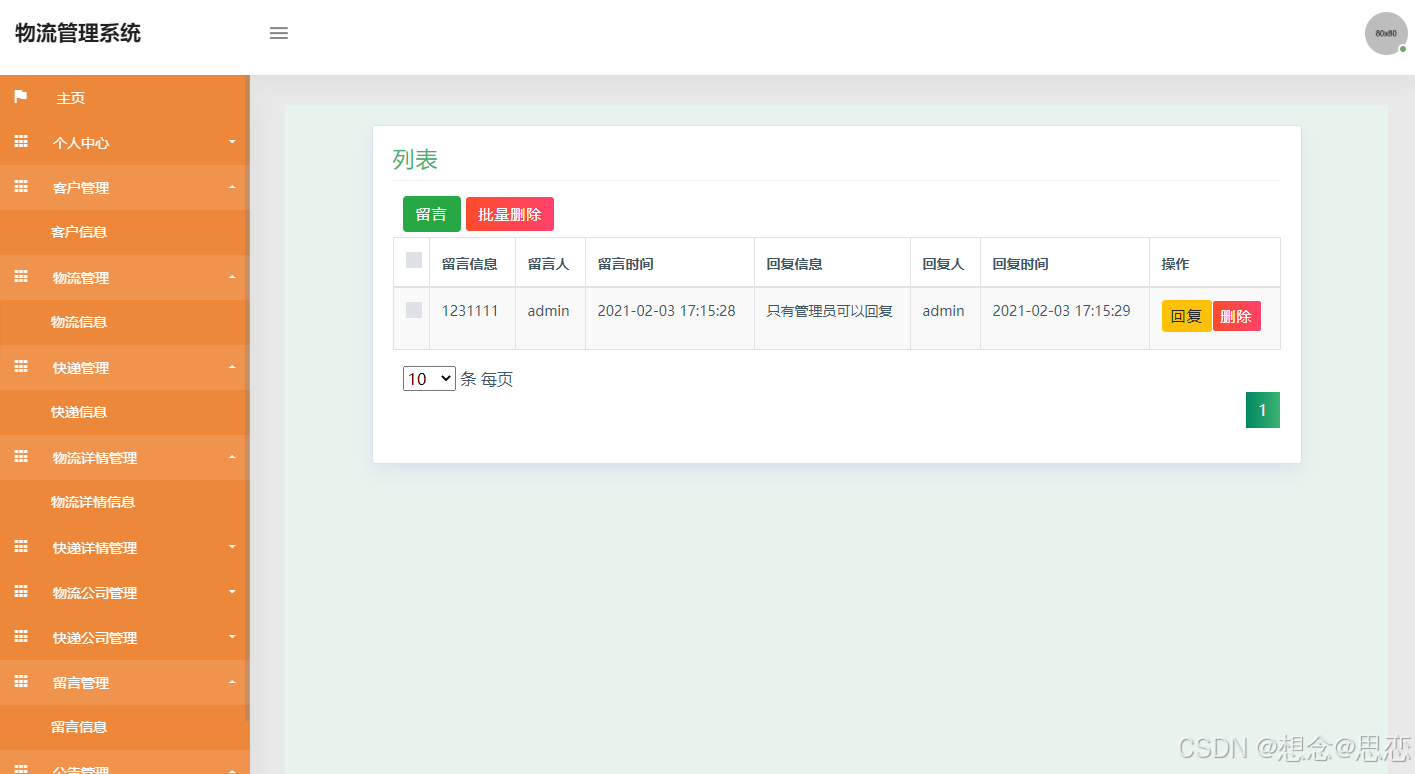
Task: Click the 留言人 column header
Action: coord(549,264)
